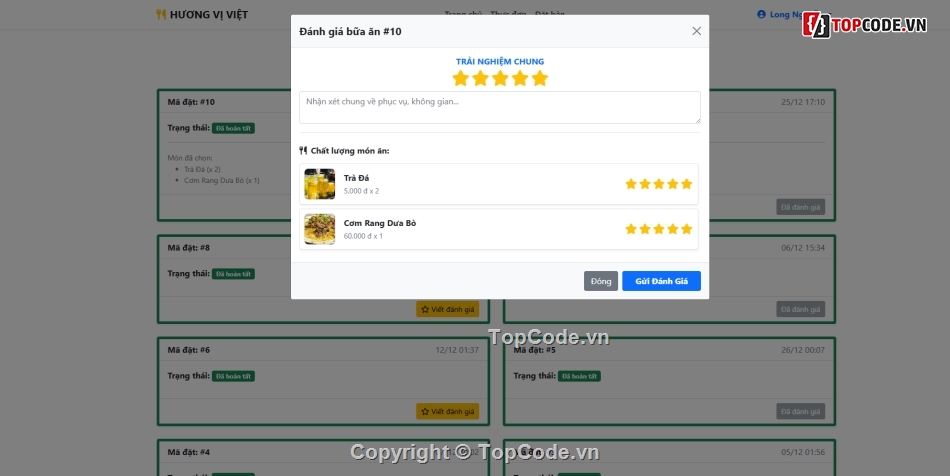Click list item Cơm Rang Dưa Bò (x 1)
The height and width of the screenshot is (476, 950).
(222, 180)
